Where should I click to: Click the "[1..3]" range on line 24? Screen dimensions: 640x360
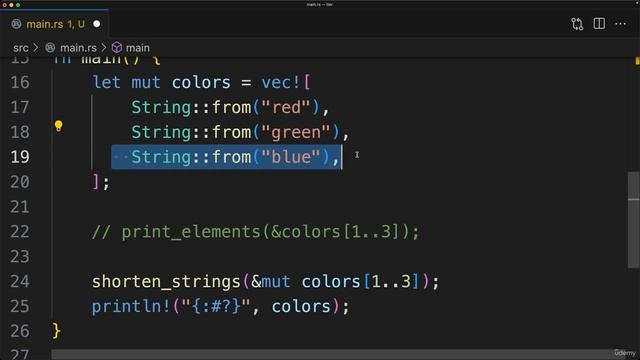pos(391,282)
